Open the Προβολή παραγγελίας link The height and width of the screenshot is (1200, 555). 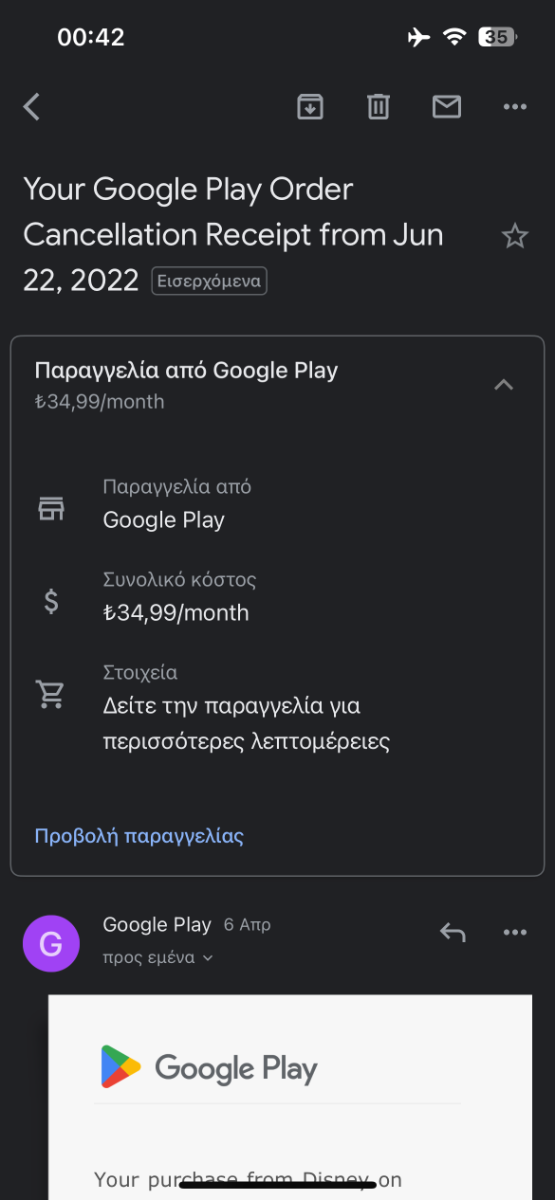click(139, 836)
